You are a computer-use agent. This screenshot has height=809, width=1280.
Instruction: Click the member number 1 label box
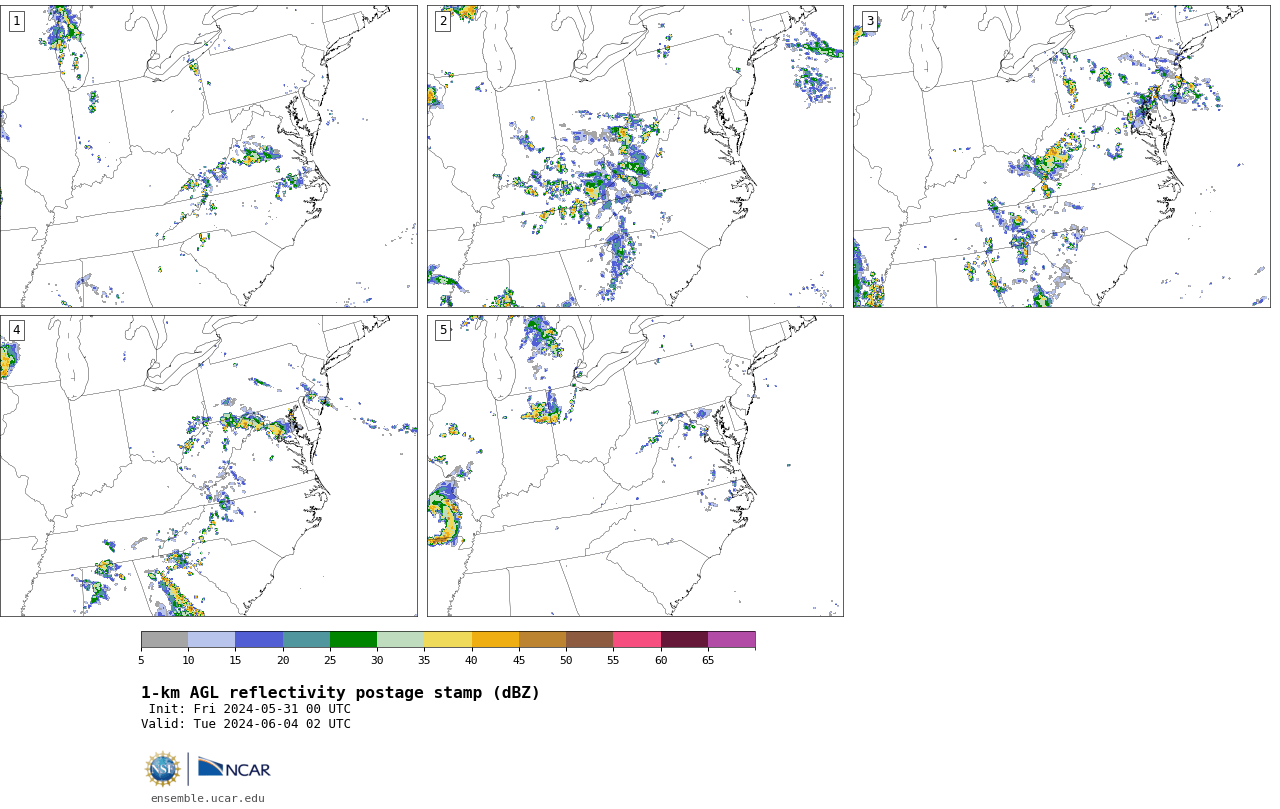pos(16,21)
